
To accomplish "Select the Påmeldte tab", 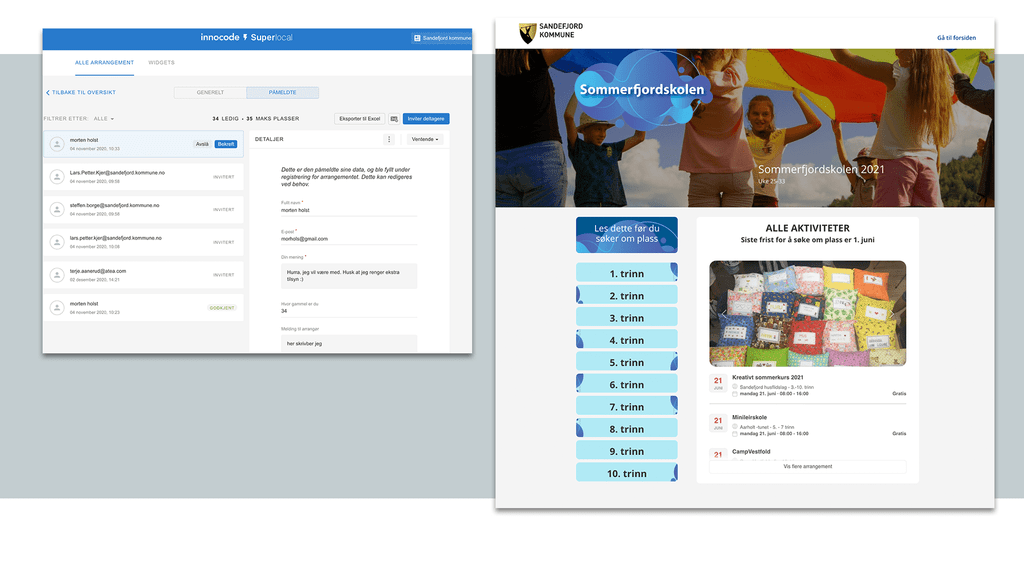I will [282, 93].
